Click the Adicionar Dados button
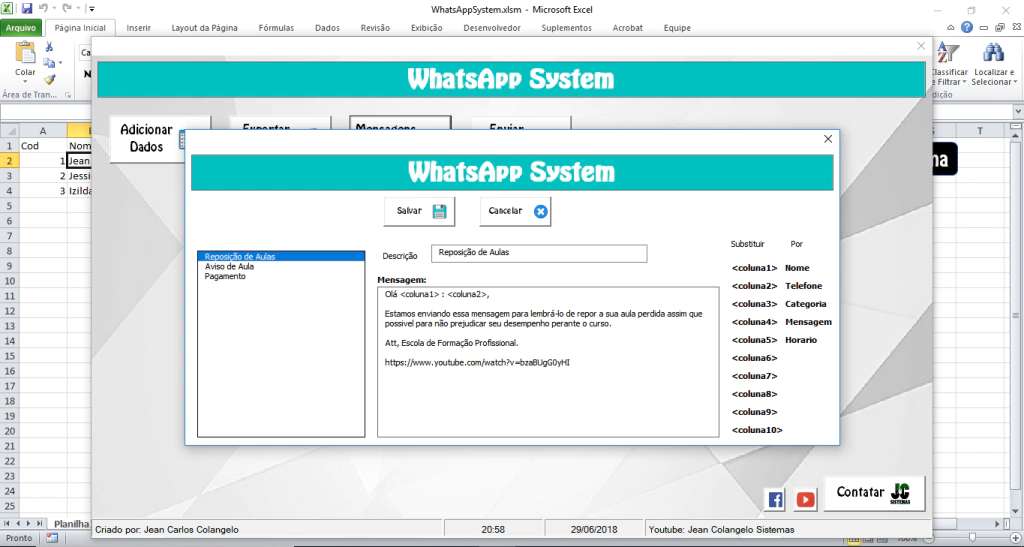The image size is (1024, 547). tap(147, 139)
